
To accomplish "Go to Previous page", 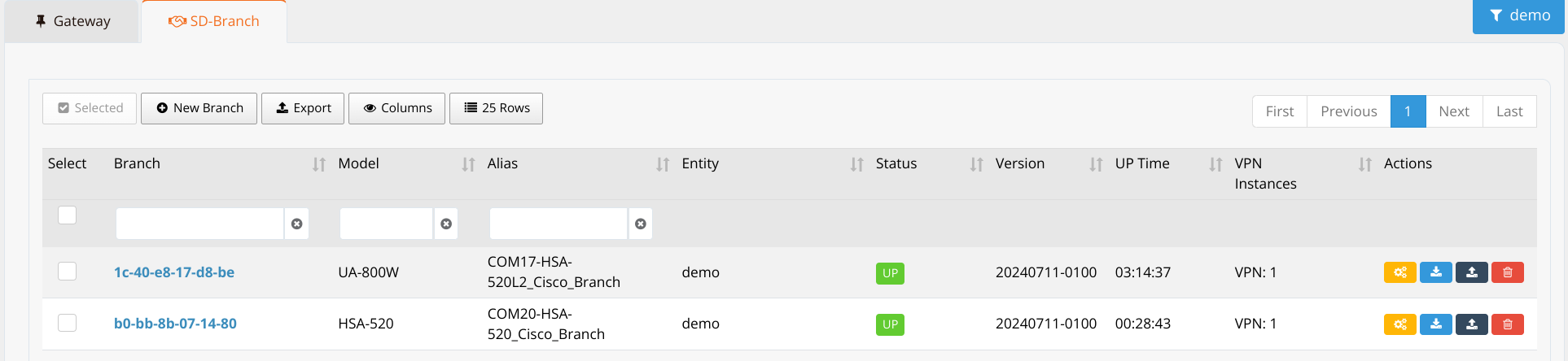I will pyautogui.click(x=1349, y=111).
